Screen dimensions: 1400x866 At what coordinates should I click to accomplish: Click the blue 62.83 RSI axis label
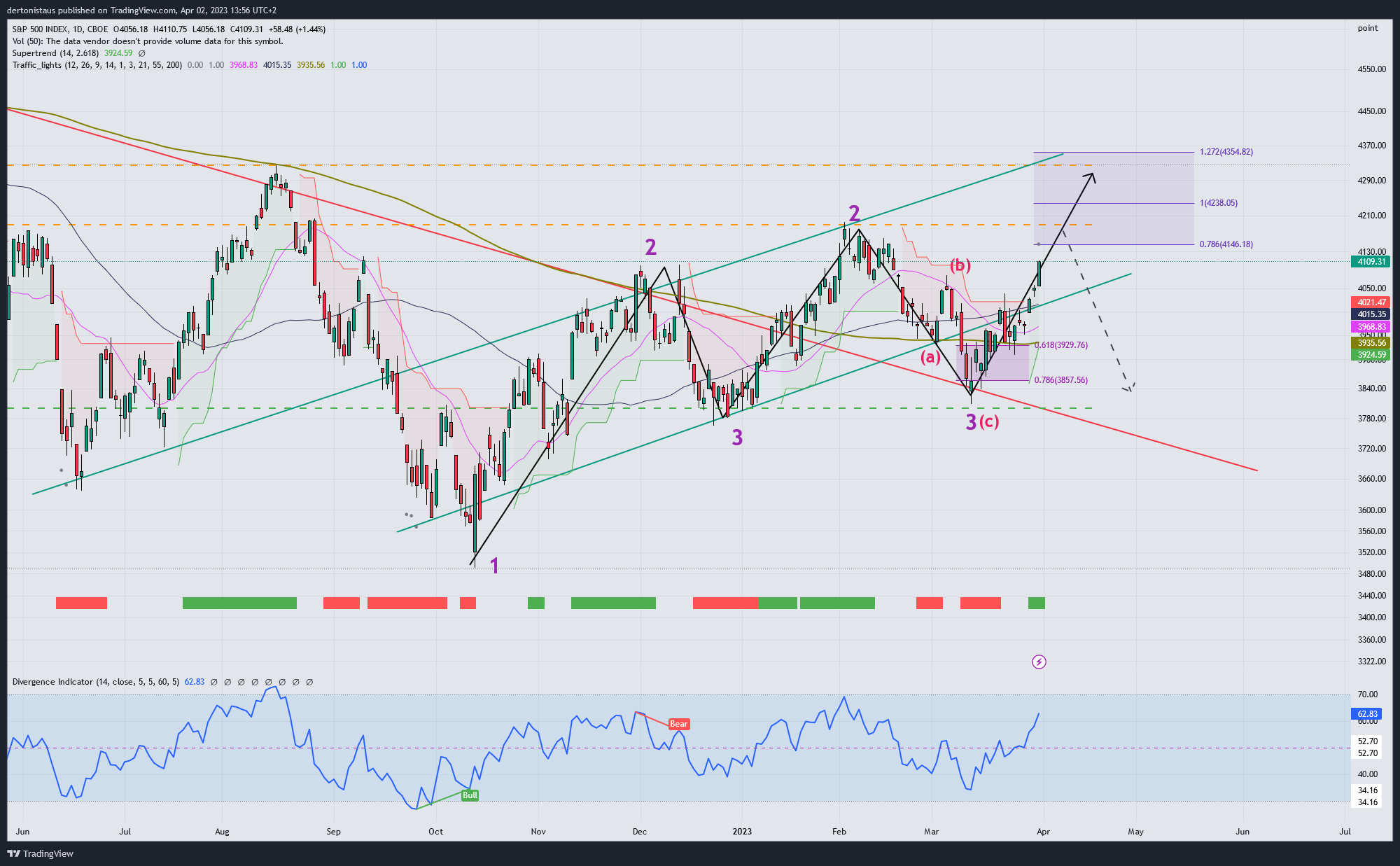click(1366, 714)
